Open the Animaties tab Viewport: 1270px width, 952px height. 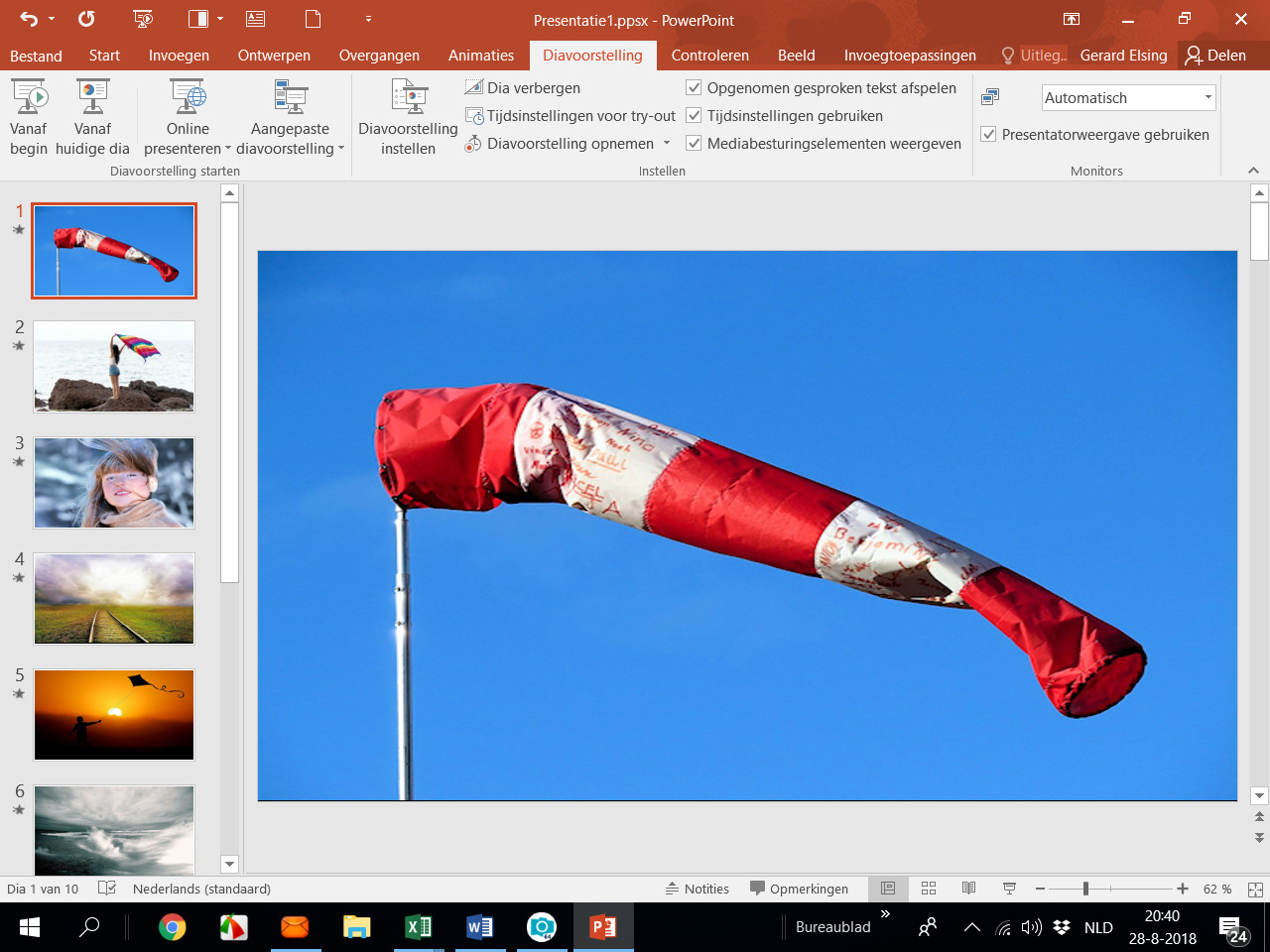tap(480, 56)
